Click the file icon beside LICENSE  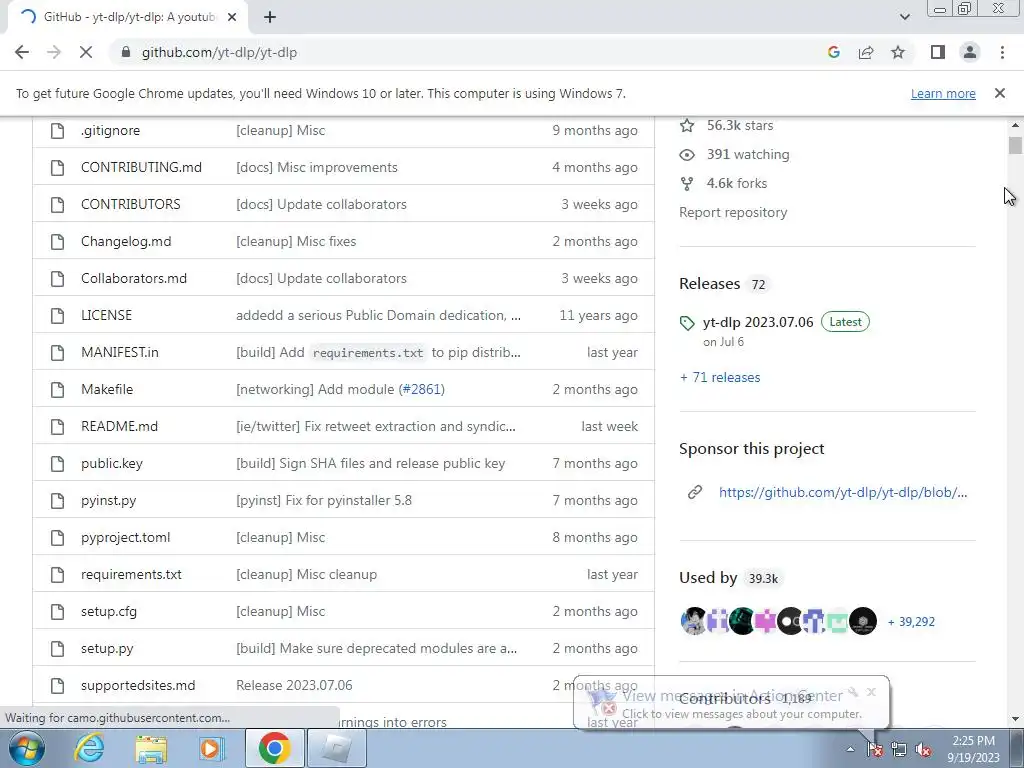(x=57, y=315)
